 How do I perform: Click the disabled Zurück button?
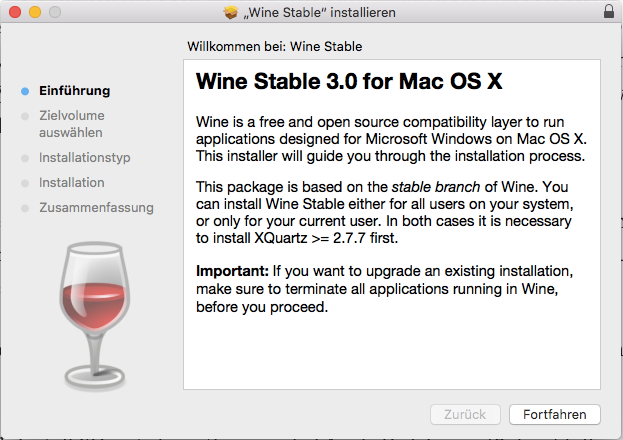coord(465,415)
